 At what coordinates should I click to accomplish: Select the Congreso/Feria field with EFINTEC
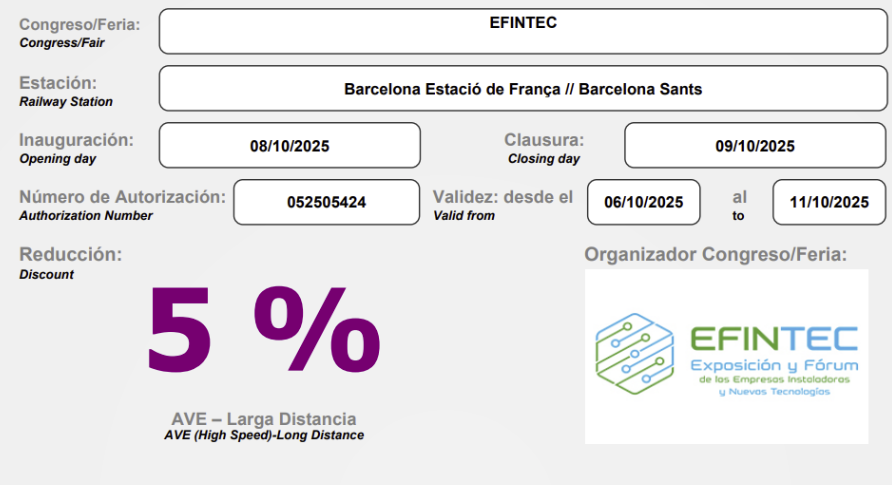(523, 31)
